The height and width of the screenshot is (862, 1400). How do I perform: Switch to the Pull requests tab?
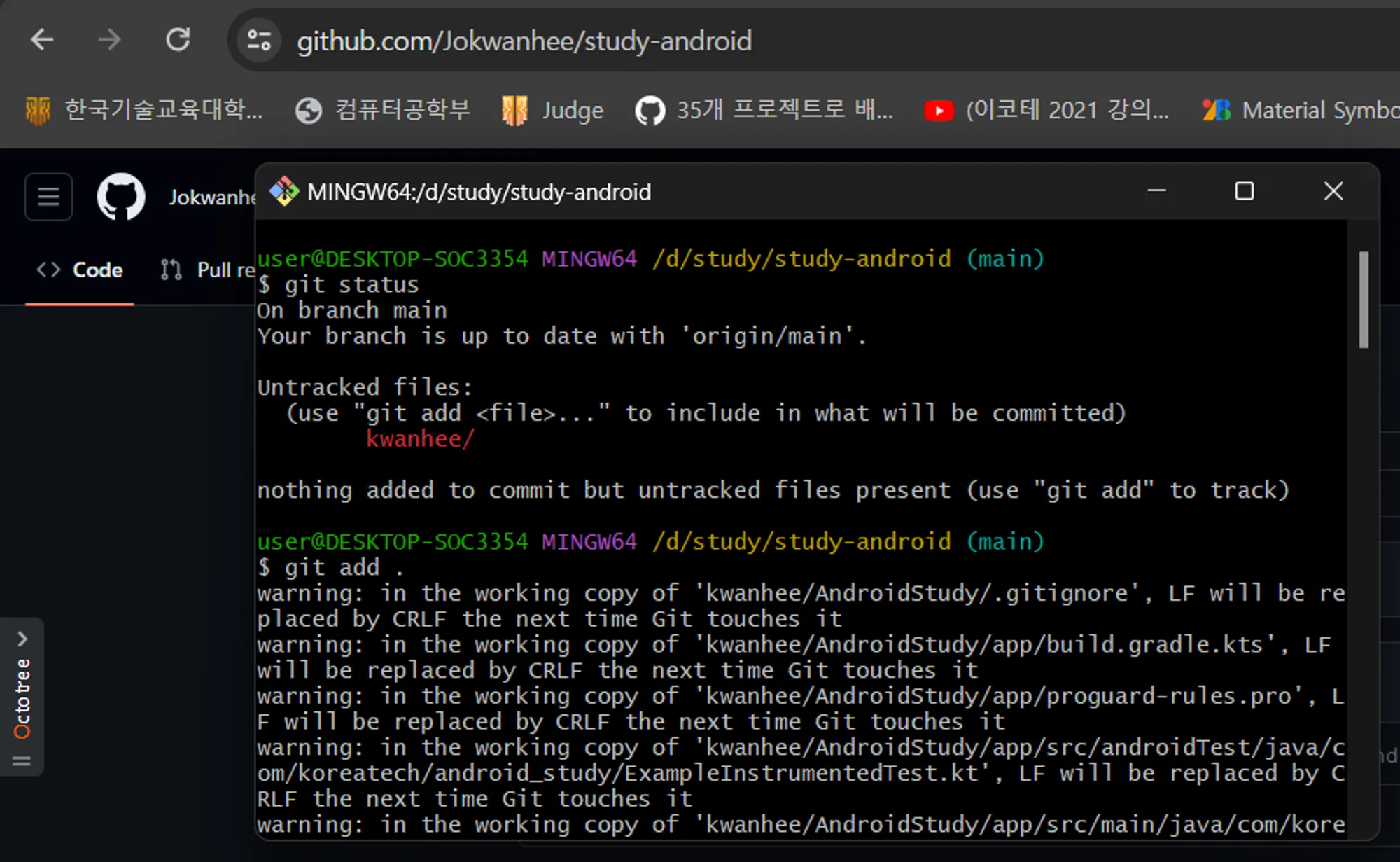click(x=207, y=270)
